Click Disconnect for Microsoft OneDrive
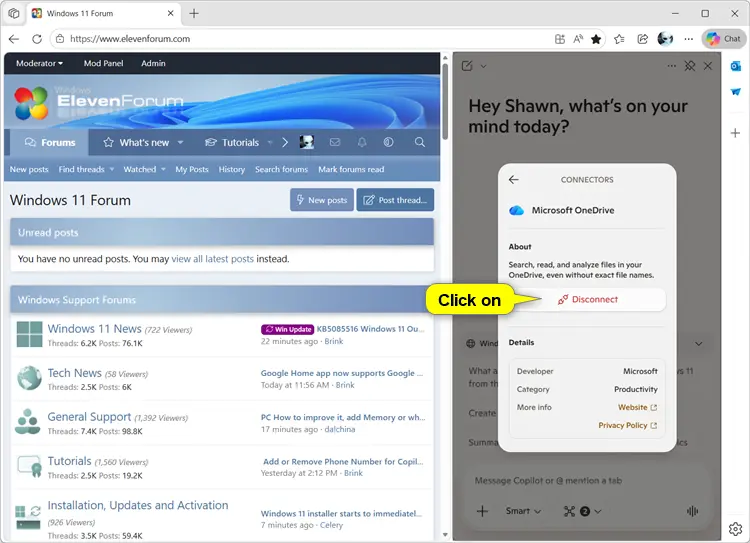 coord(587,299)
